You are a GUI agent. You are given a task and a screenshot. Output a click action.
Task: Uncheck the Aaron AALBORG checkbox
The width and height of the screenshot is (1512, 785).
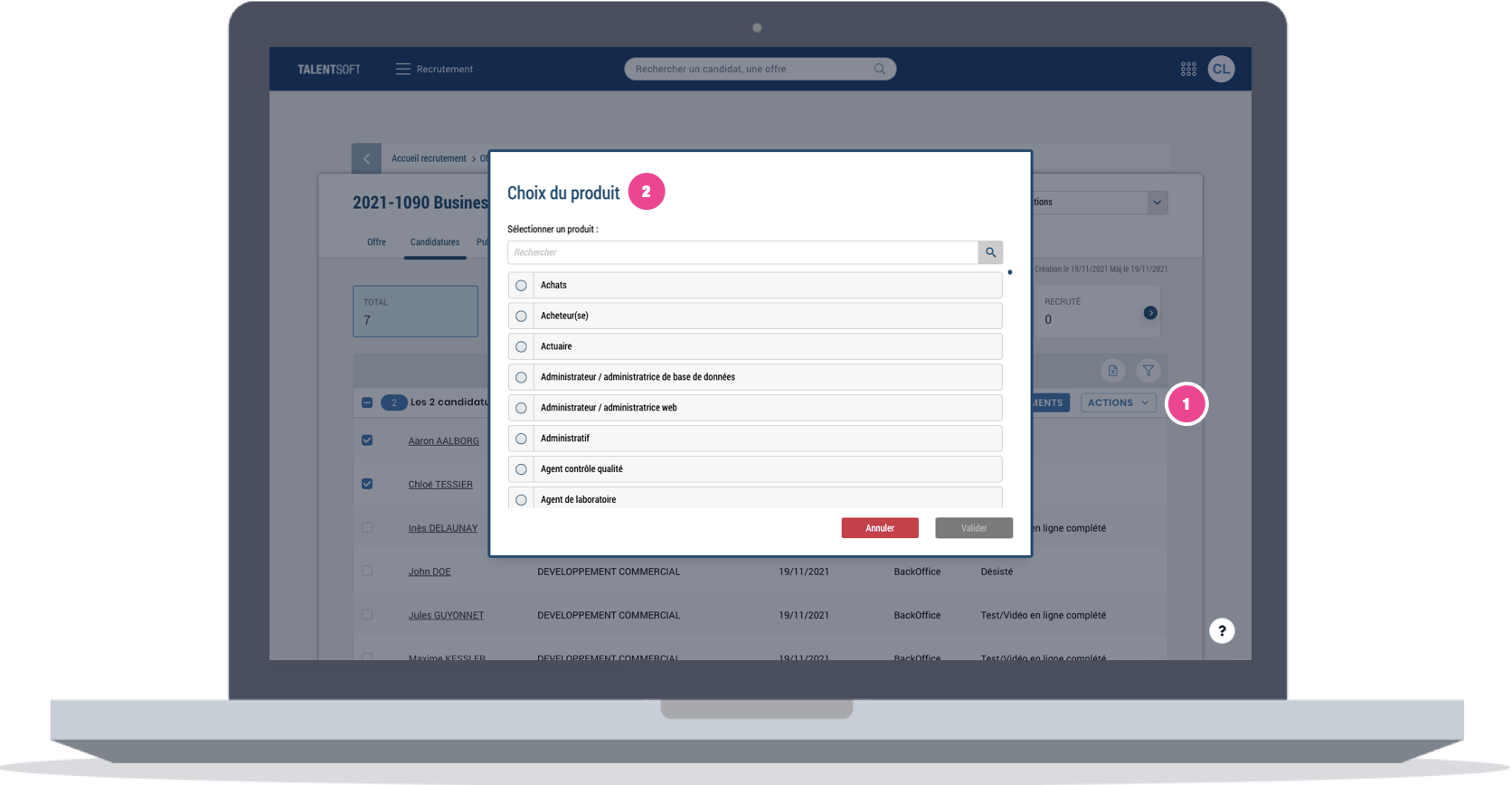point(367,440)
